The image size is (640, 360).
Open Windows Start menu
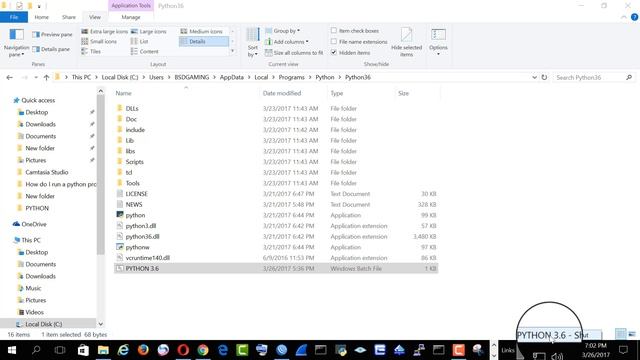pyautogui.click(x=11, y=350)
